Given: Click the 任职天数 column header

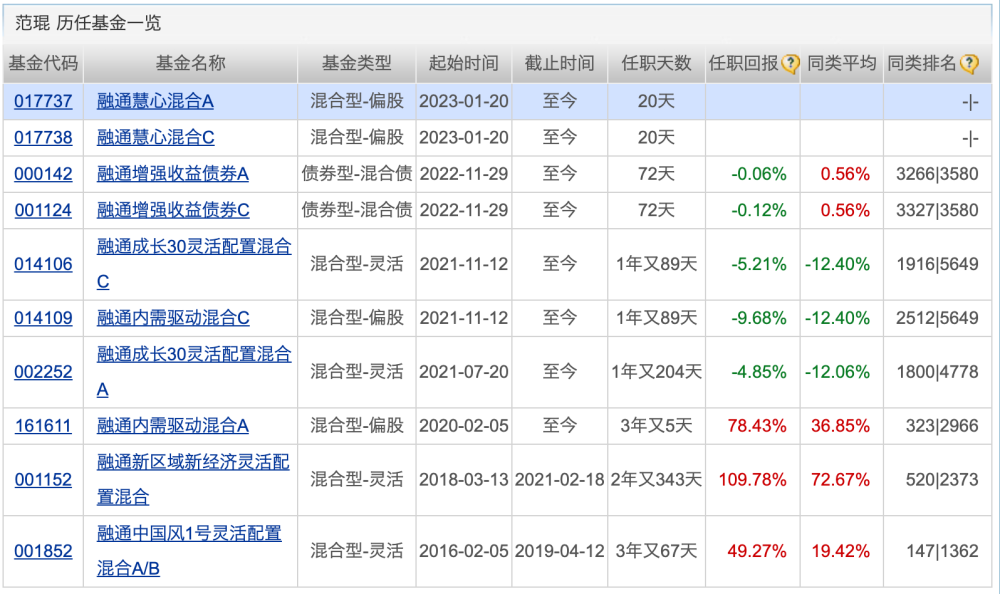Looking at the screenshot, I should (x=656, y=63).
